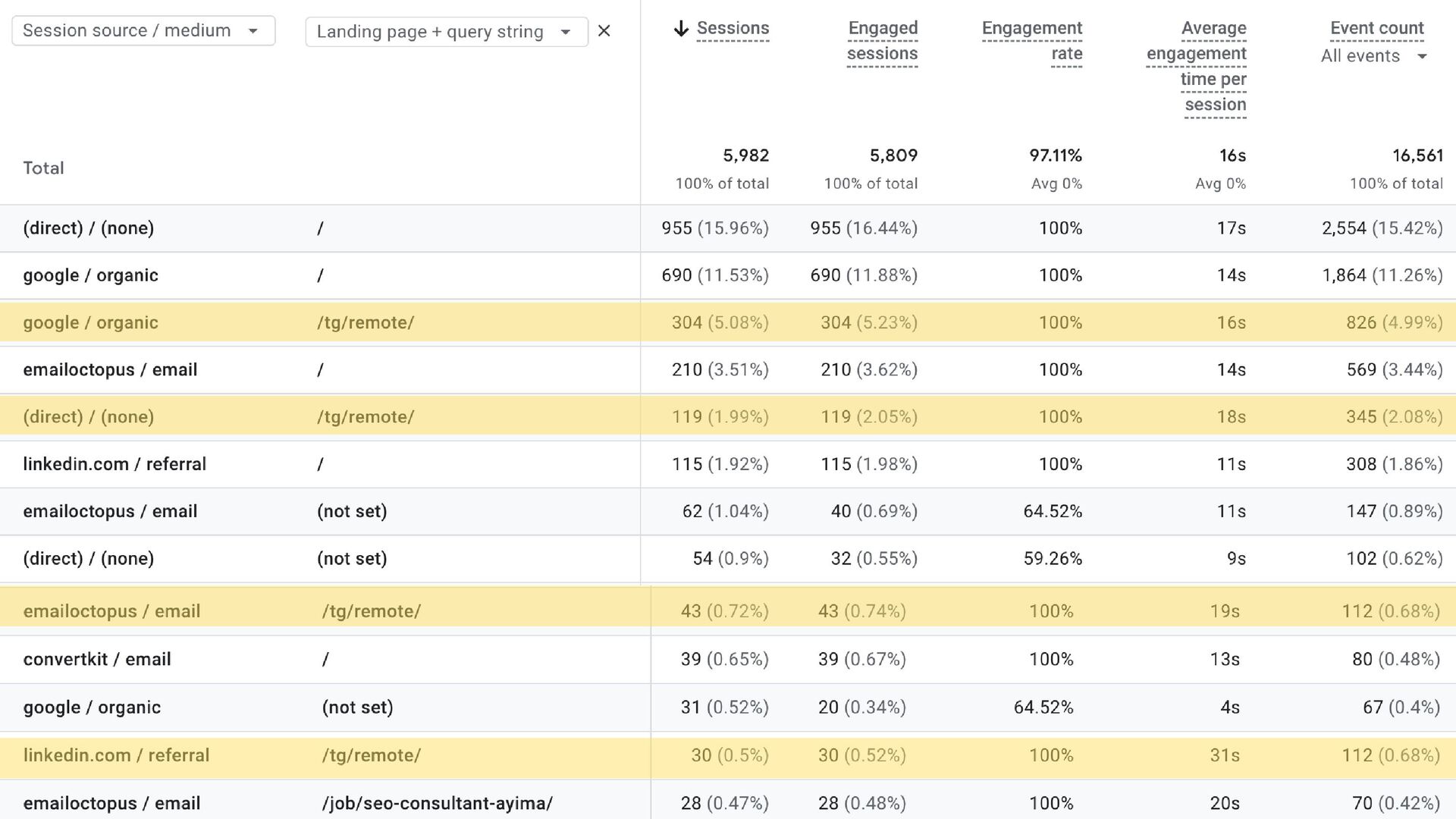Click the convertkit / email row
Screen dimensions: 1456x819
97,659
